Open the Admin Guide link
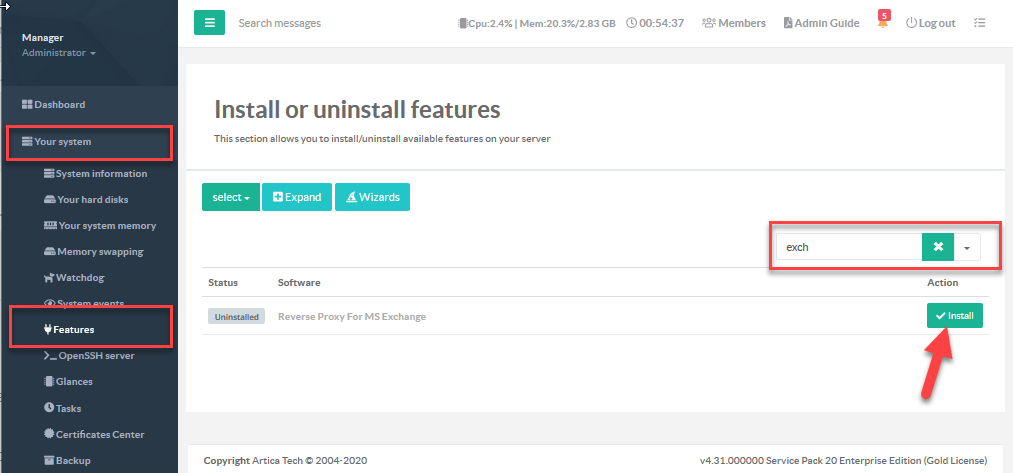The width and height of the screenshot is (1013, 473). click(821, 23)
